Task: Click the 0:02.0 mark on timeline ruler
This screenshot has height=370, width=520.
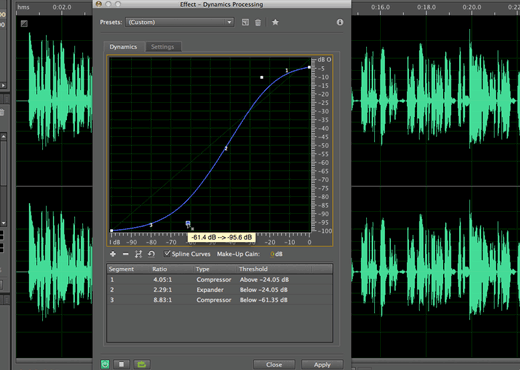Action: coord(62,7)
